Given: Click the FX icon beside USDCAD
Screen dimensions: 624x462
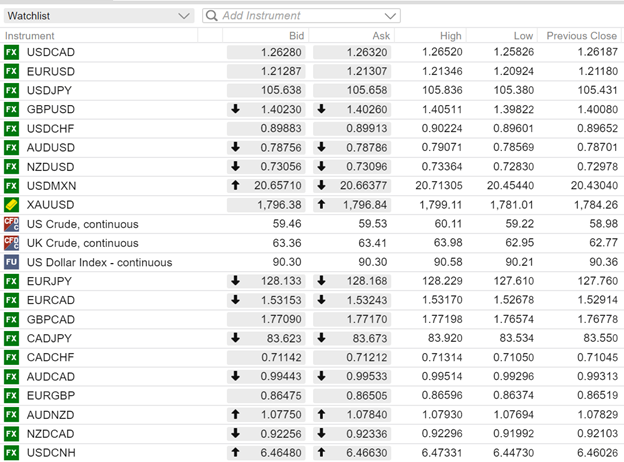Looking at the screenshot, I should tap(12, 52).
